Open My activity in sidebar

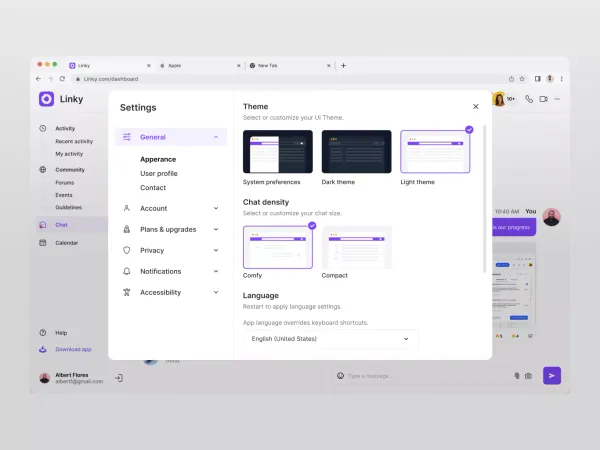[x=69, y=154]
